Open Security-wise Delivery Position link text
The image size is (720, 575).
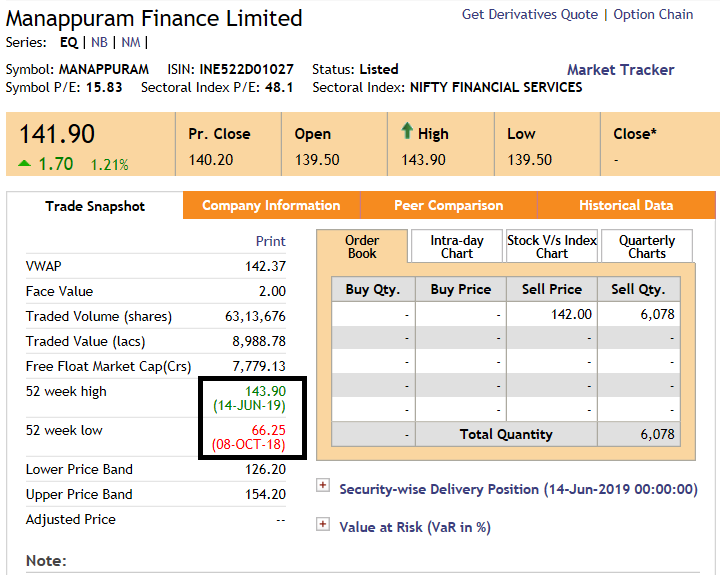point(518,490)
